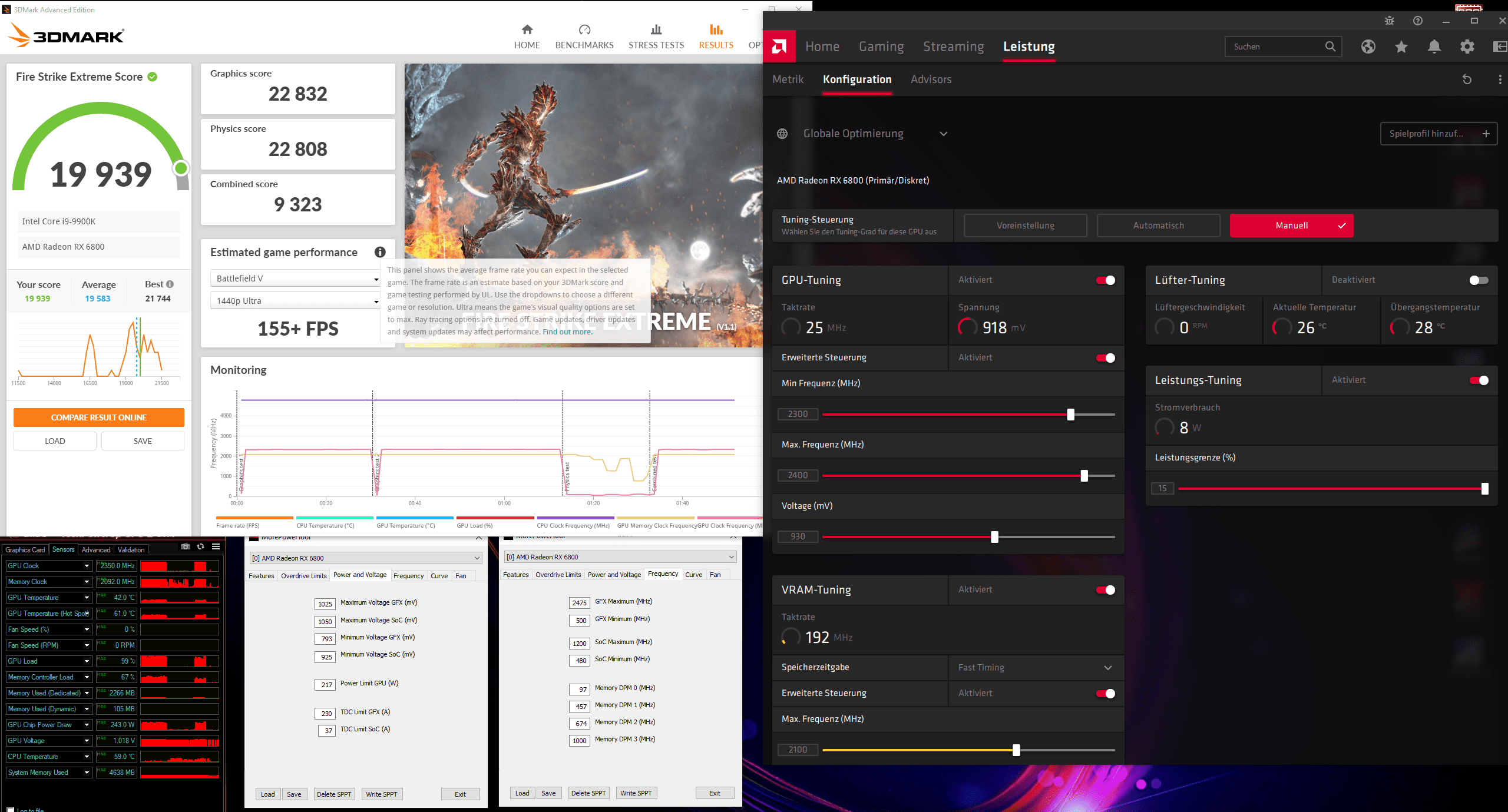Viewport: 1508px width, 812px height.
Task: Open Overdrive Limits tab in left MorePowerTool
Action: click(303, 576)
